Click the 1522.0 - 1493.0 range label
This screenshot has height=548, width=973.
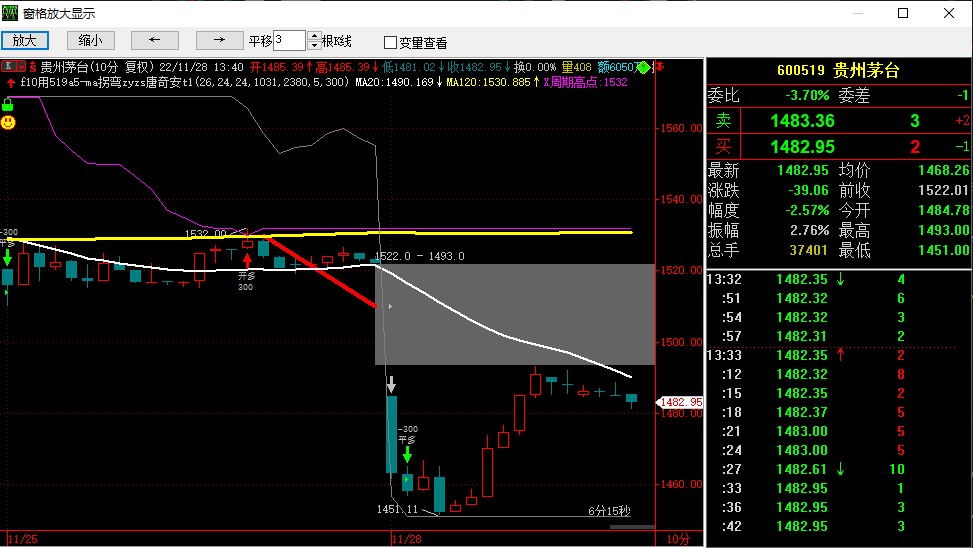click(419, 256)
